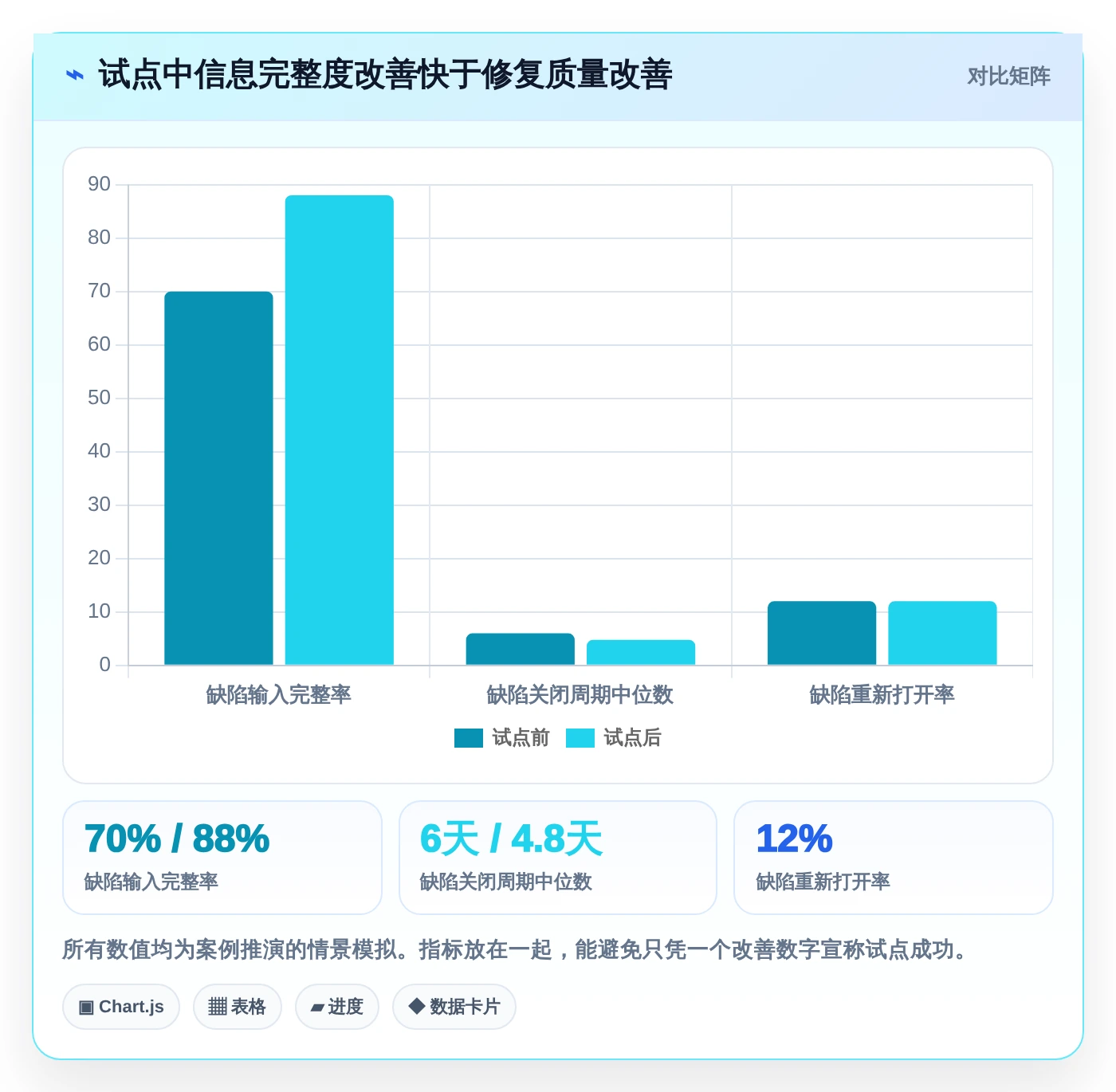Click the 试点前 bar for 缺陷输入完整率

[218, 478]
